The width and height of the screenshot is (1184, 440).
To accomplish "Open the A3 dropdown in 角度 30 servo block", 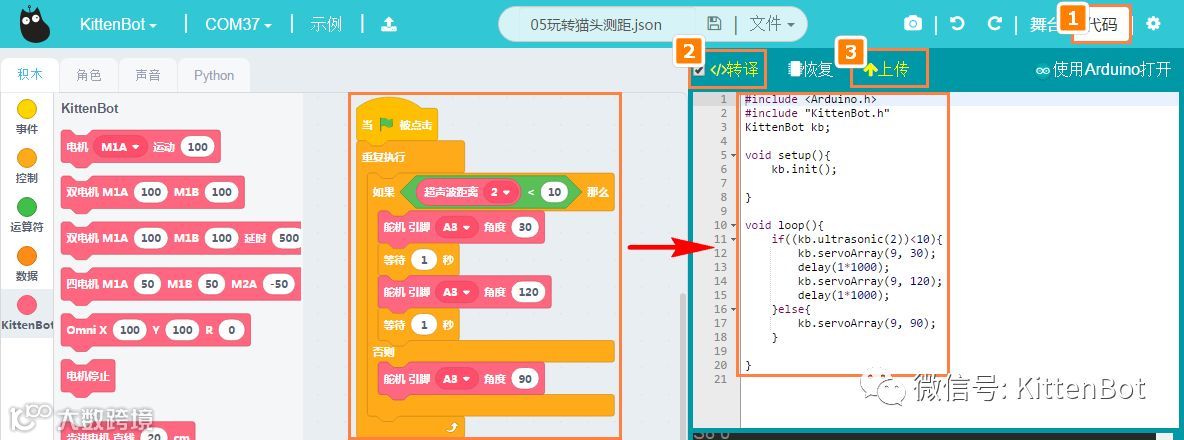I will [x=456, y=227].
